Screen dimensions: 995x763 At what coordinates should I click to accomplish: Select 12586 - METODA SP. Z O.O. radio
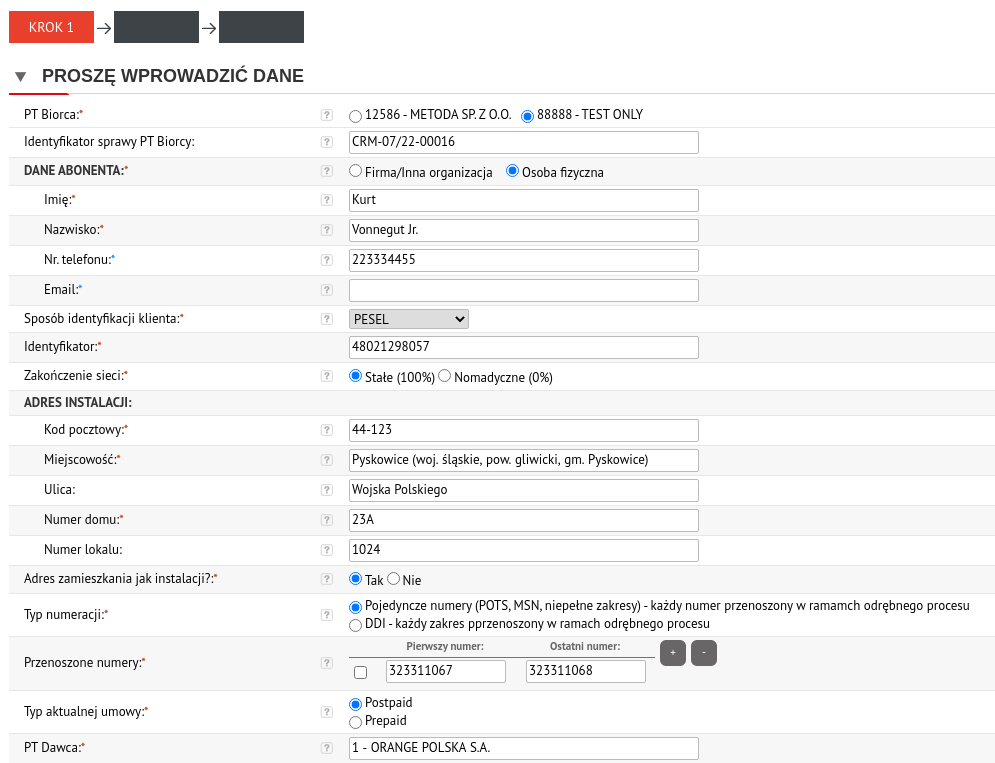coord(355,116)
